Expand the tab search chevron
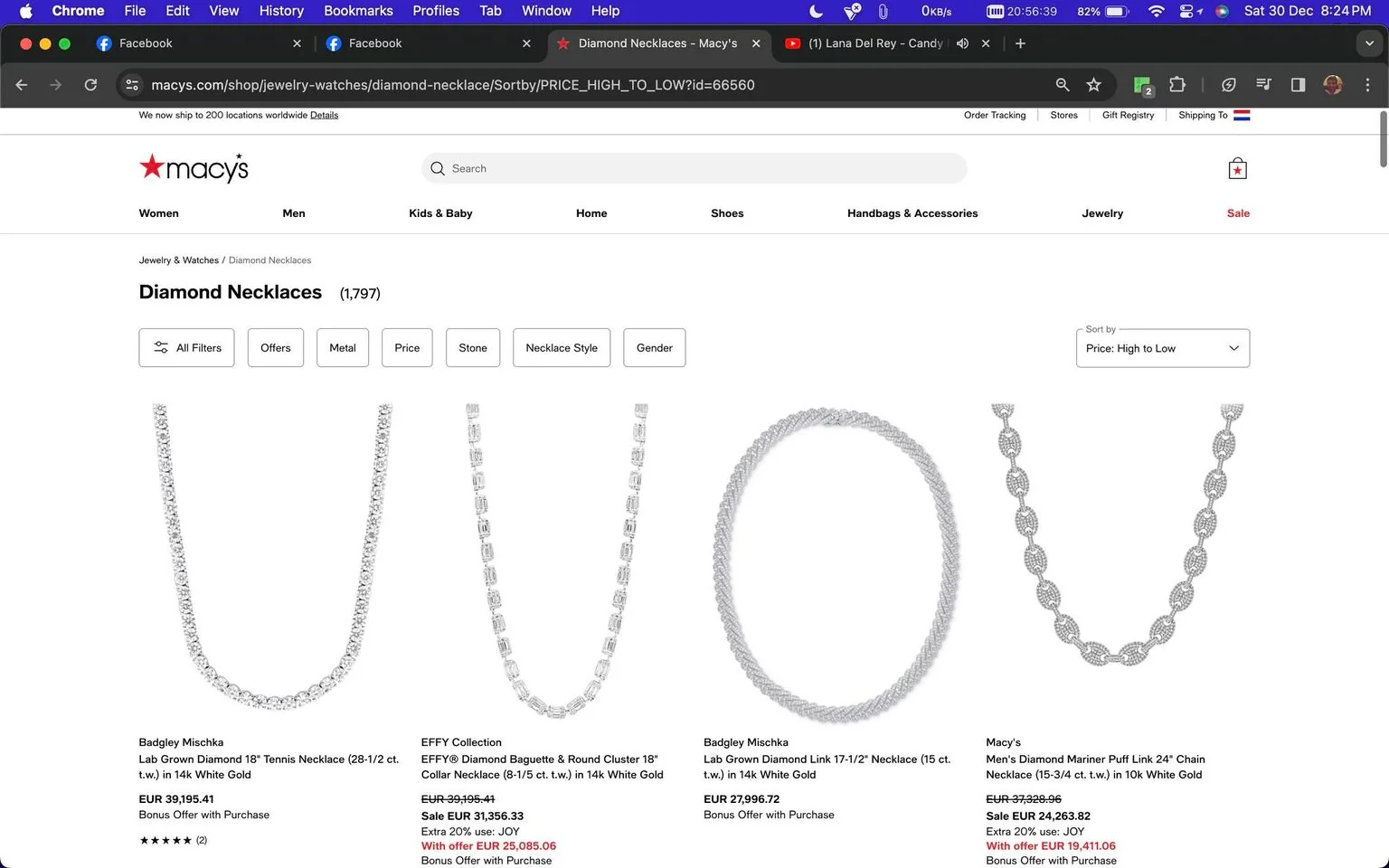Viewport: 1389px width, 868px height. (x=1369, y=43)
